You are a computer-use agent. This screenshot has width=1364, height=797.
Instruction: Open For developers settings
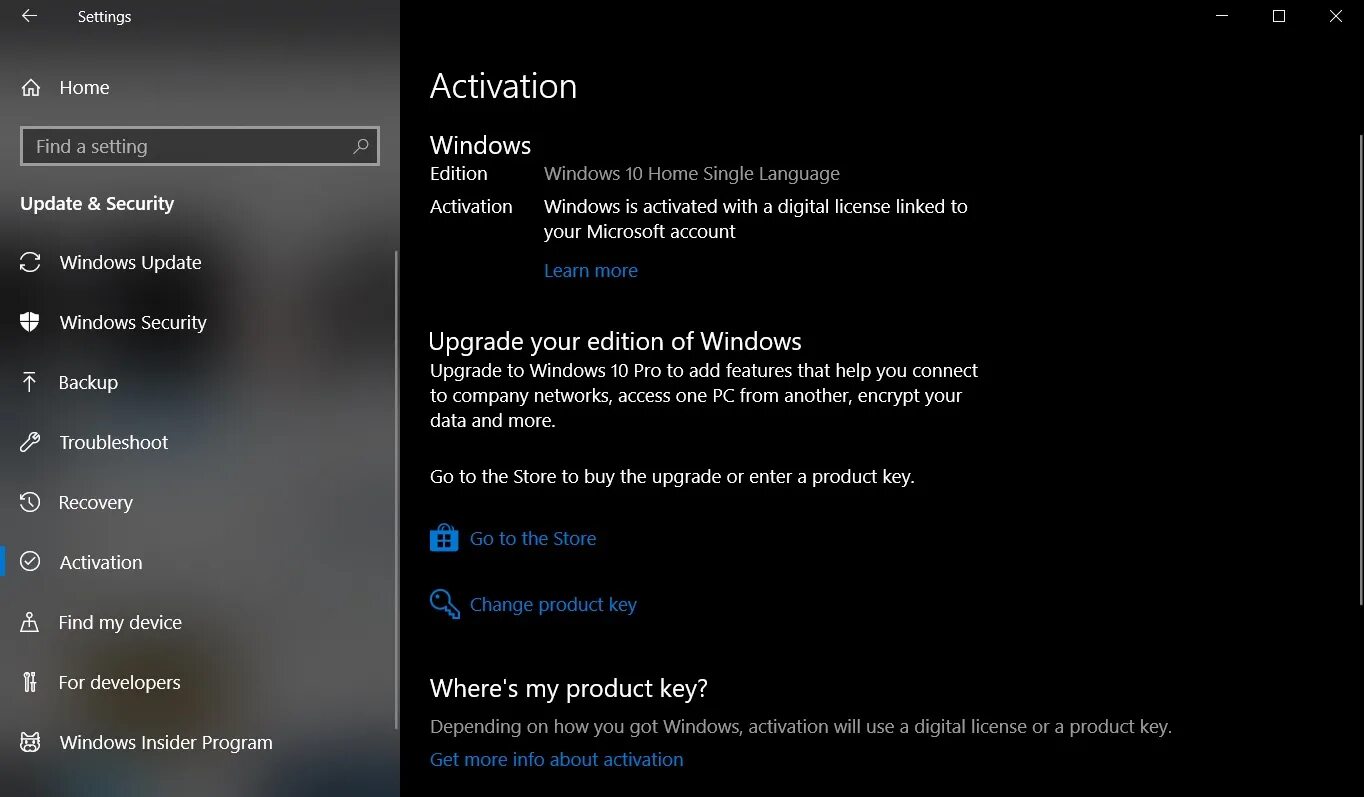click(199, 682)
